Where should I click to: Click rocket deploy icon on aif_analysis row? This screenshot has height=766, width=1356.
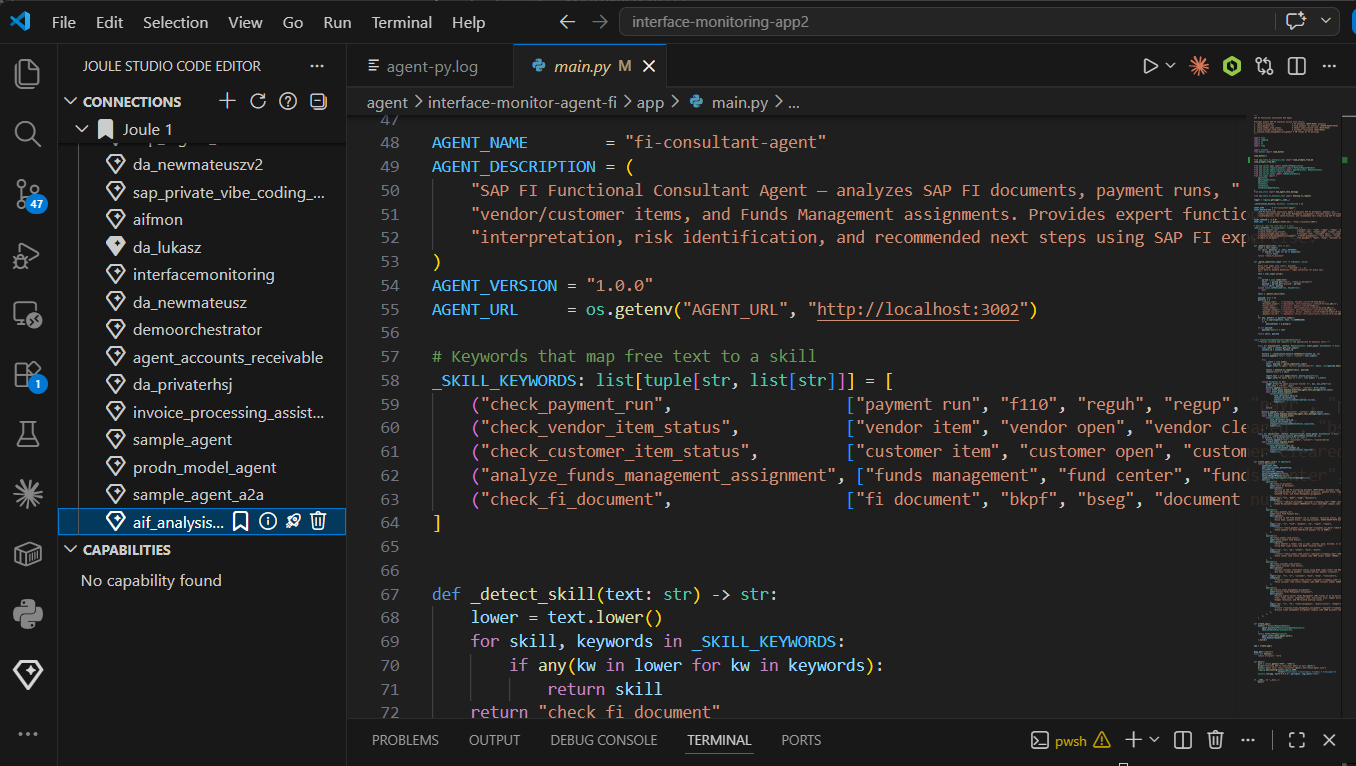click(x=293, y=521)
